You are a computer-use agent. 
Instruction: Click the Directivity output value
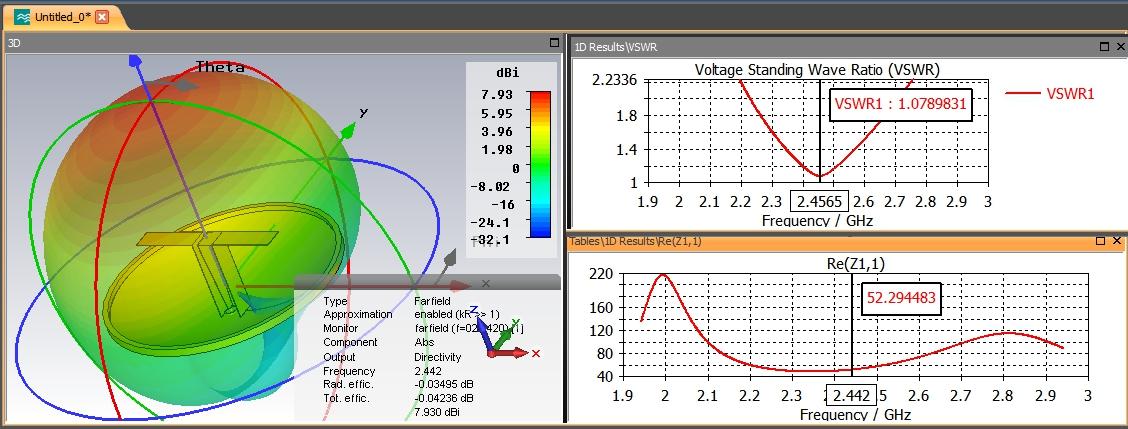(437, 357)
